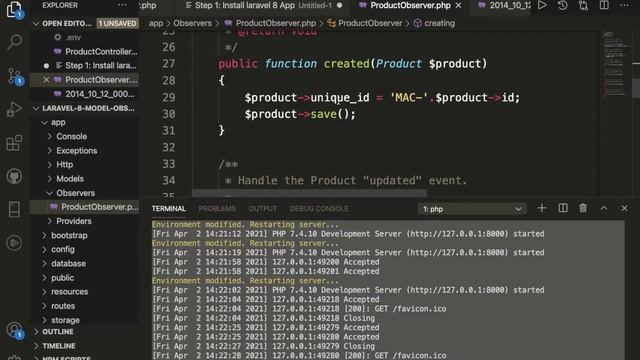Switch to the Problems panel tab
Screen dimensions: 640x360
click(x=217, y=209)
